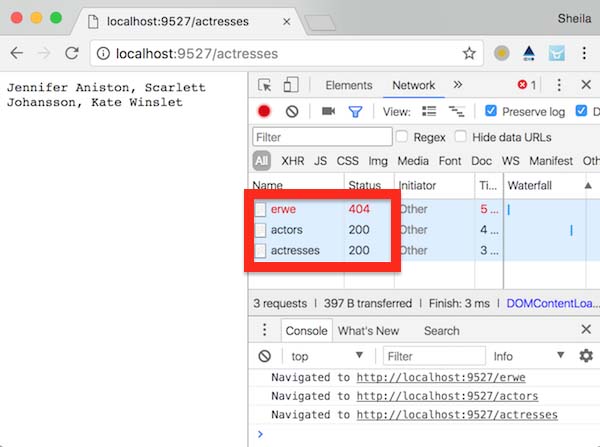The width and height of the screenshot is (600, 447).
Task: Click the forward navigation arrow
Action: tap(44, 53)
